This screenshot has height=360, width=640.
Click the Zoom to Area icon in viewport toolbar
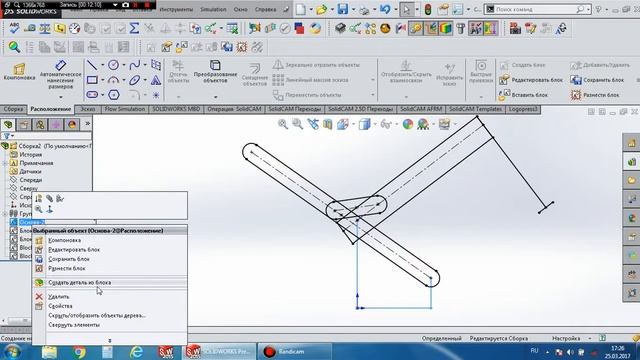click(x=298, y=124)
